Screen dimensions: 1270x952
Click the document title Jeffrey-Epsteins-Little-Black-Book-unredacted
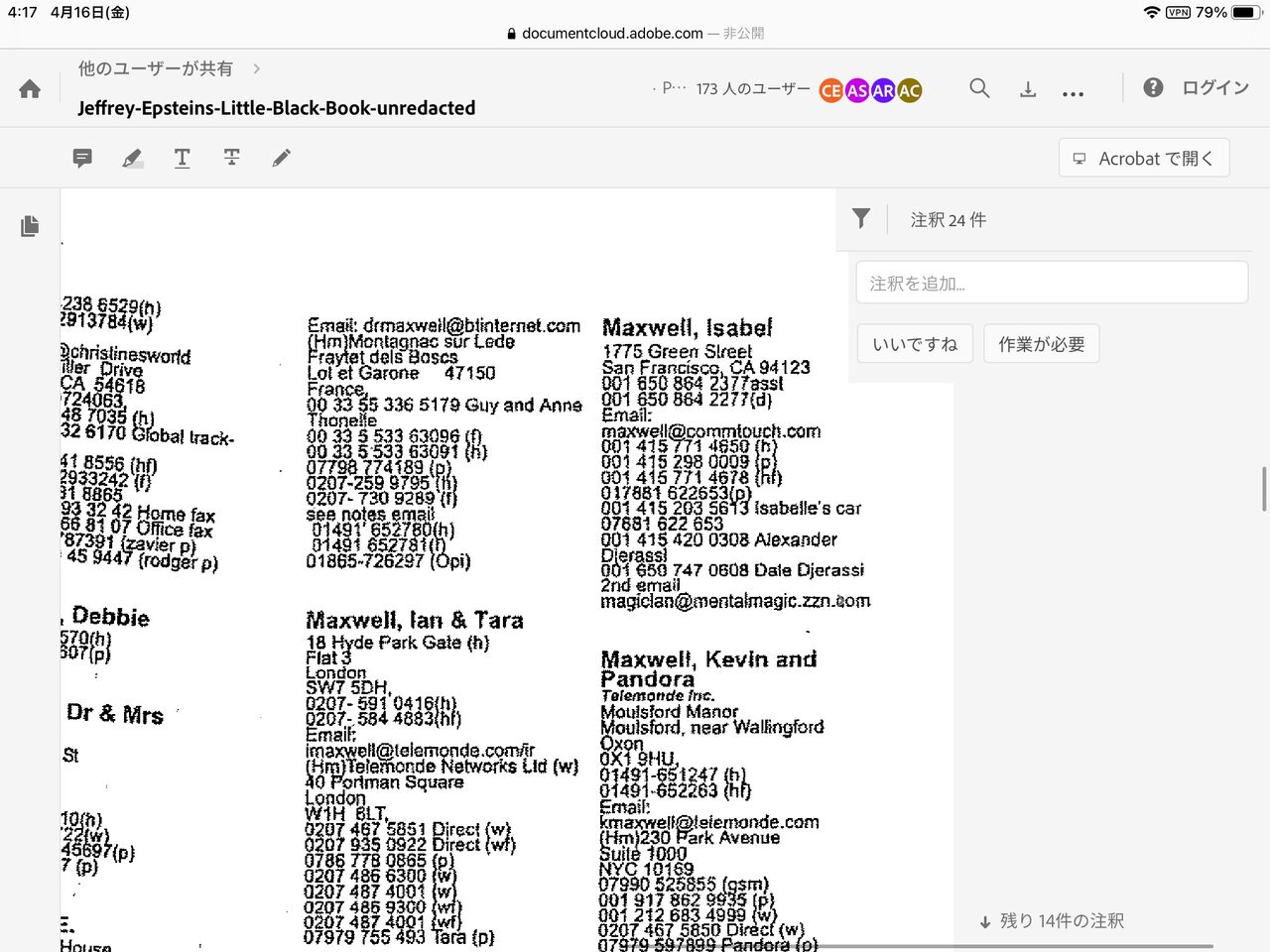tap(277, 107)
